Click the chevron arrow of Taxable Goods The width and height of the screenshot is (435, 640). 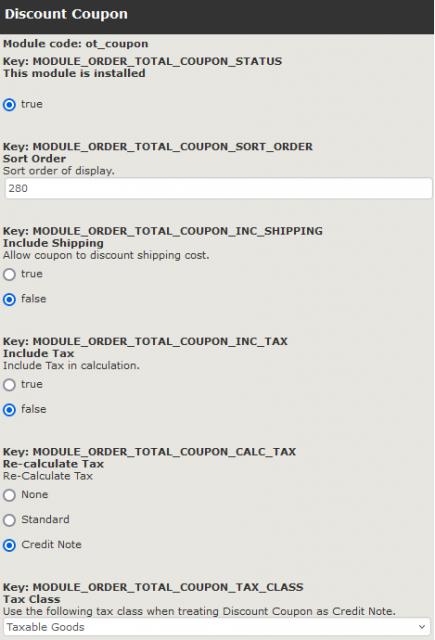pos(422,627)
